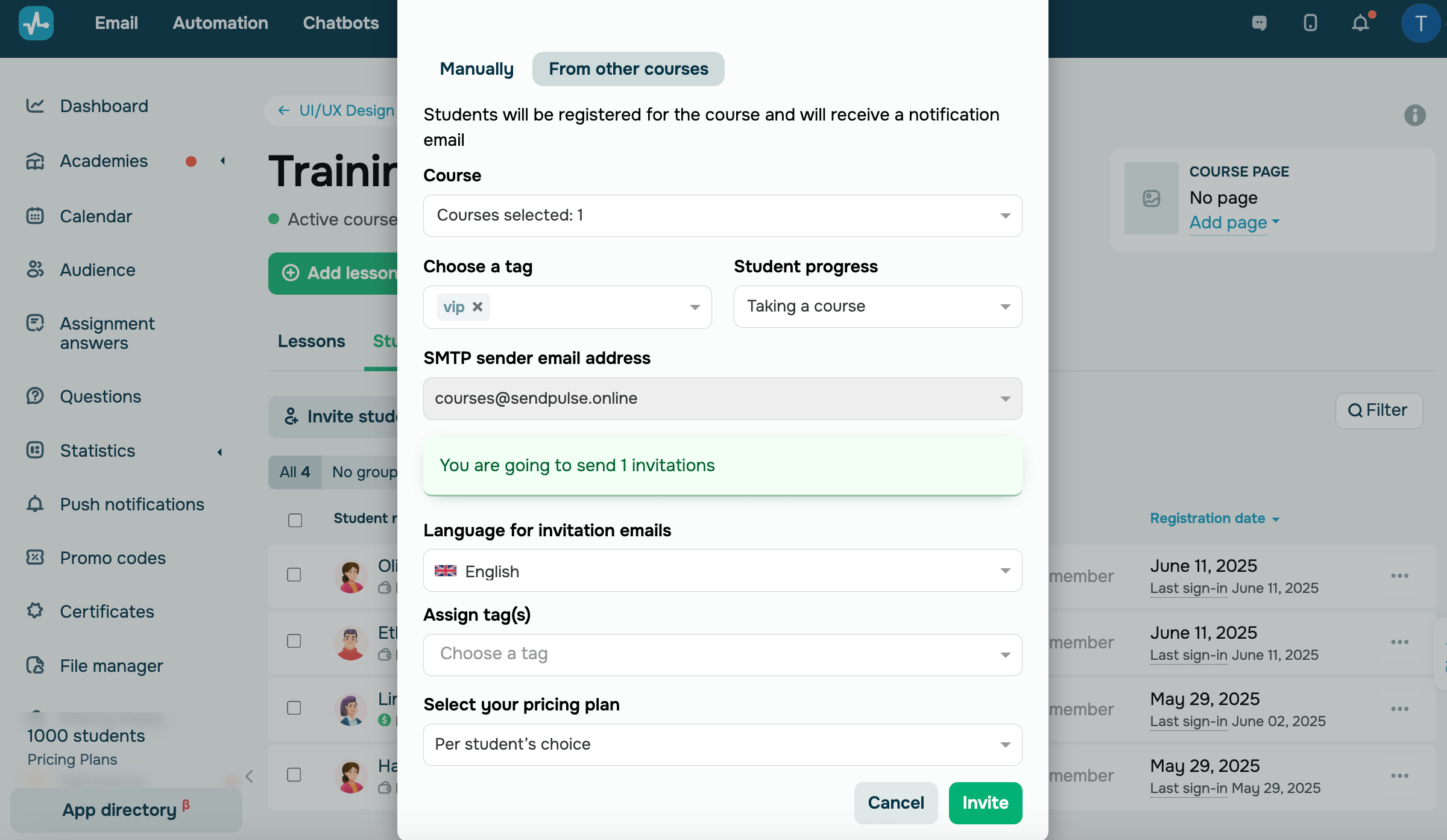Toggle the select-all students checkbox
The image size is (1447, 840).
tap(295, 520)
